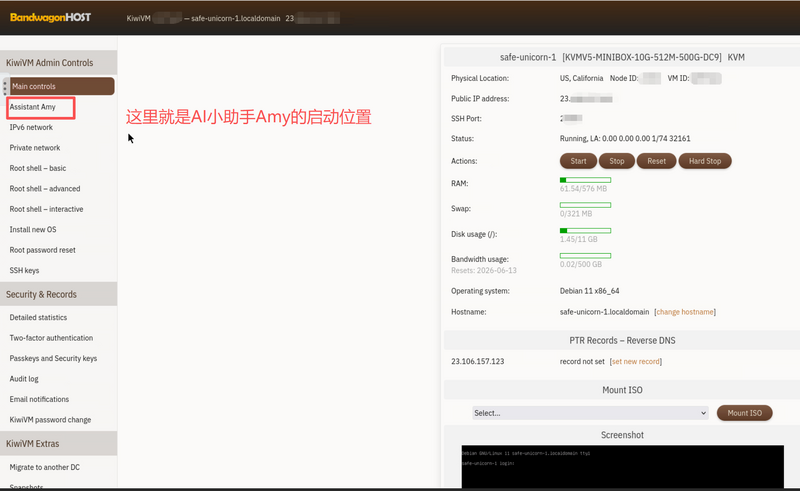Open Main controls in sidebar

(x=61, y=86)
